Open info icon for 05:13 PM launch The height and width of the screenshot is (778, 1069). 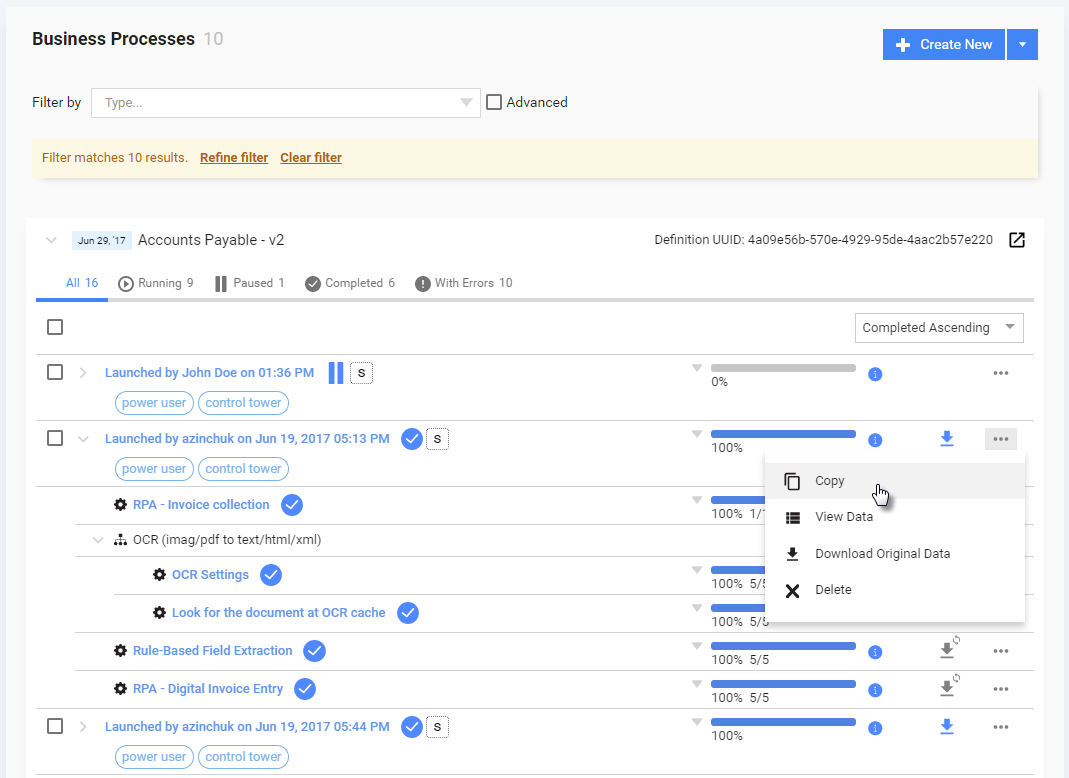(x=875, y=440)
